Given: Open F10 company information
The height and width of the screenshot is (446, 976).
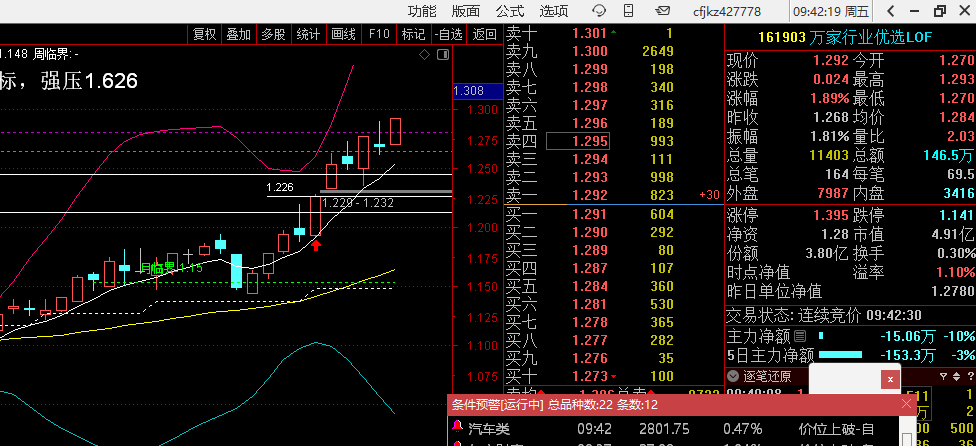Looking at the screenshot, I should pyautogui.click(x=378, y=34).
